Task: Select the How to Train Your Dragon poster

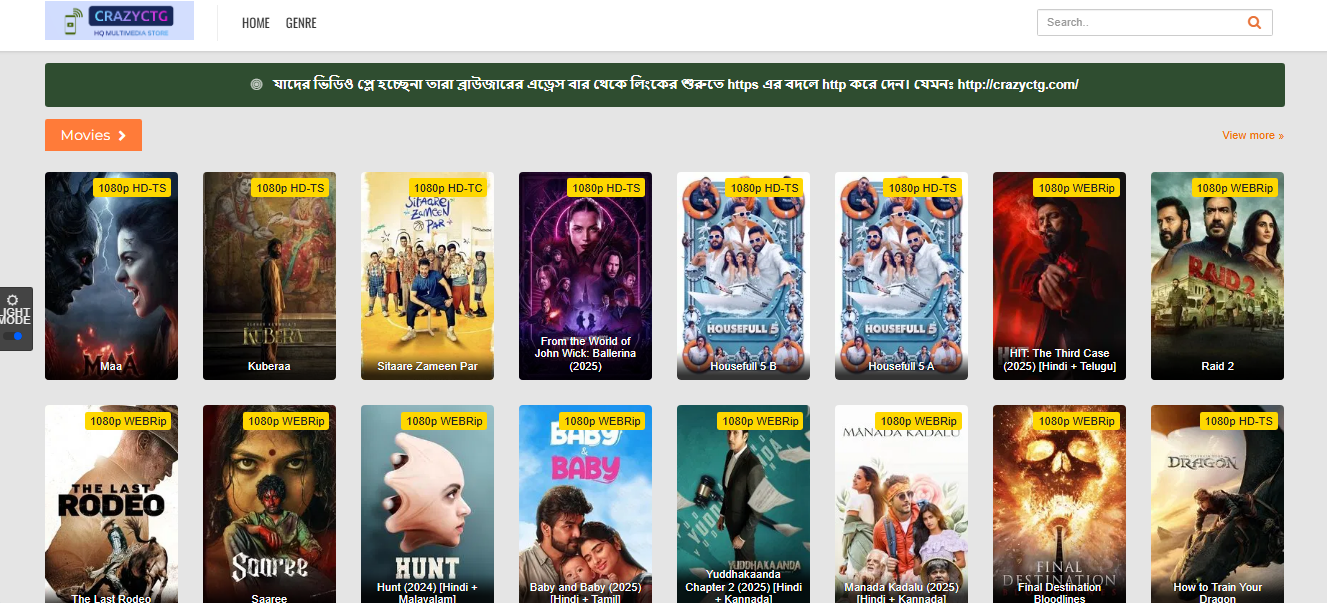Action: pyautogui.click(x=1217, y=504)
